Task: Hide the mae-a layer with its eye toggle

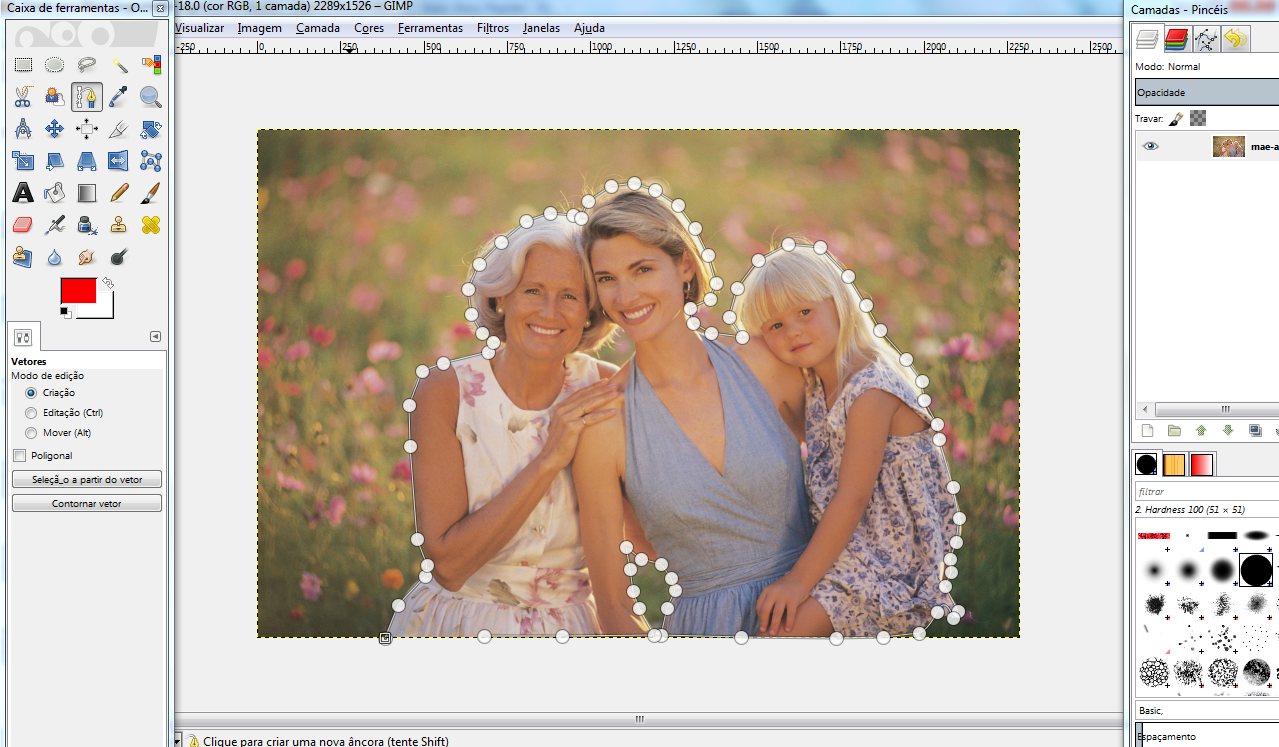Action: click(1150, 146)
